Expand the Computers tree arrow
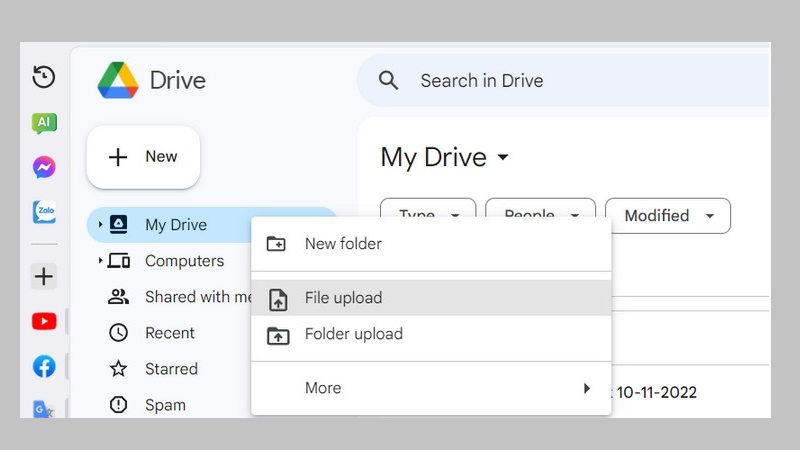This screenshot has height=450, width=800. pyautogui.click(x=100, y=261)
